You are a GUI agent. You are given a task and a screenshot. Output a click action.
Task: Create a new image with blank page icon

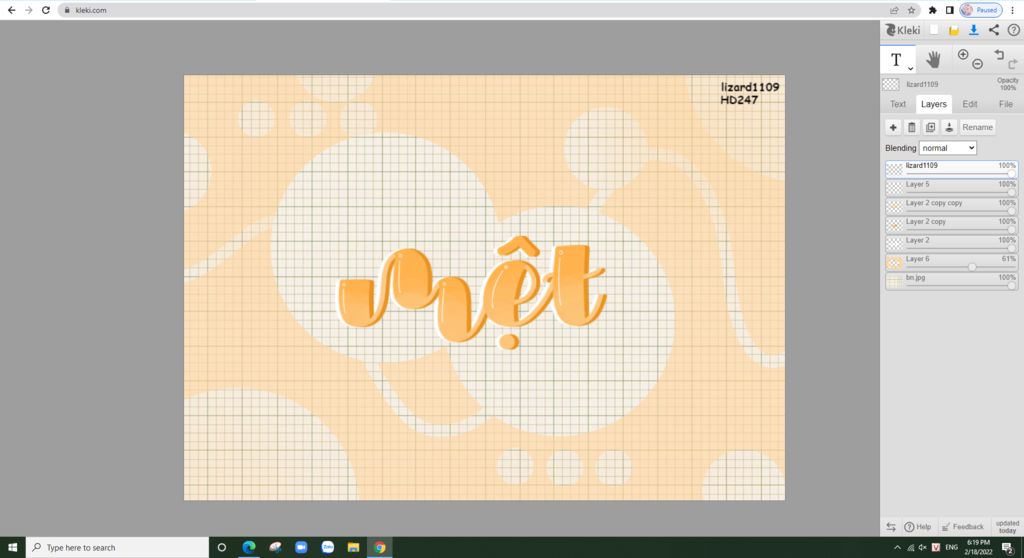click(935, 29)
